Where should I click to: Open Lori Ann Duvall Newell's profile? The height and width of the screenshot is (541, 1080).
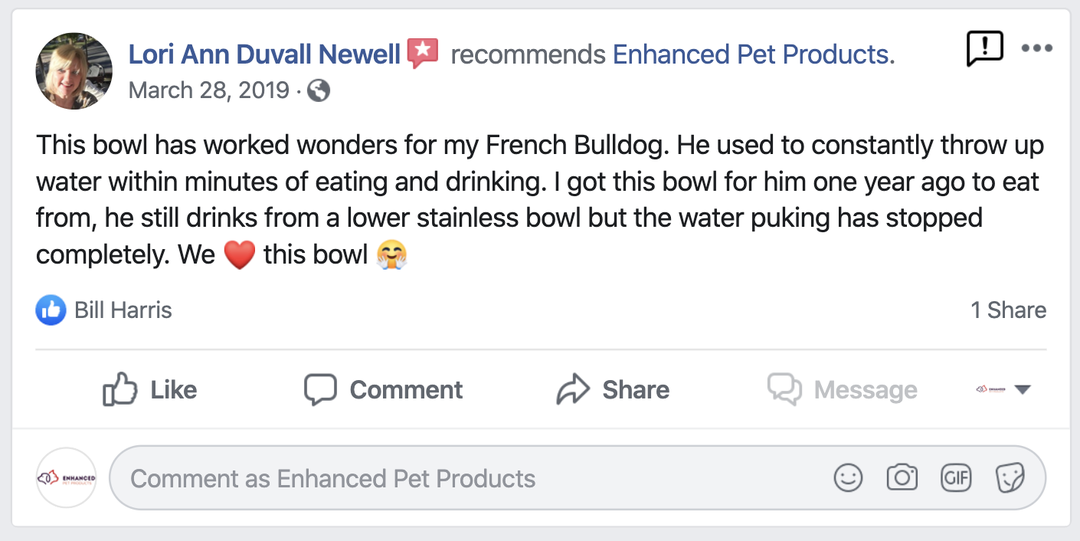(264, 54)
